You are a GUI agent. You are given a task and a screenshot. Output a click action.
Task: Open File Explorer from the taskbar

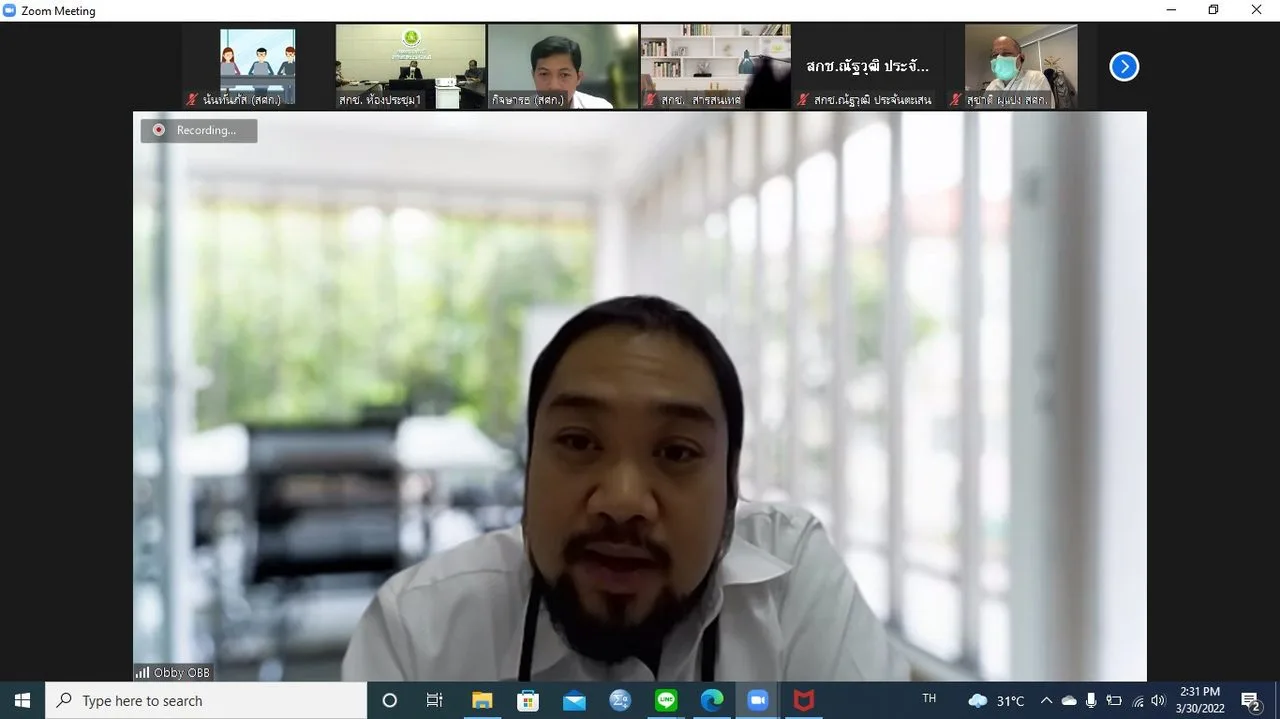coord(482,701)
